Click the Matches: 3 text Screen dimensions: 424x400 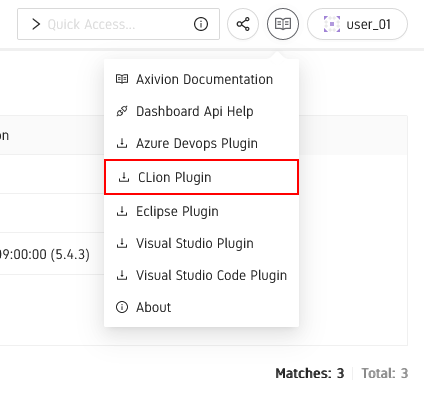tap(310, 373)
